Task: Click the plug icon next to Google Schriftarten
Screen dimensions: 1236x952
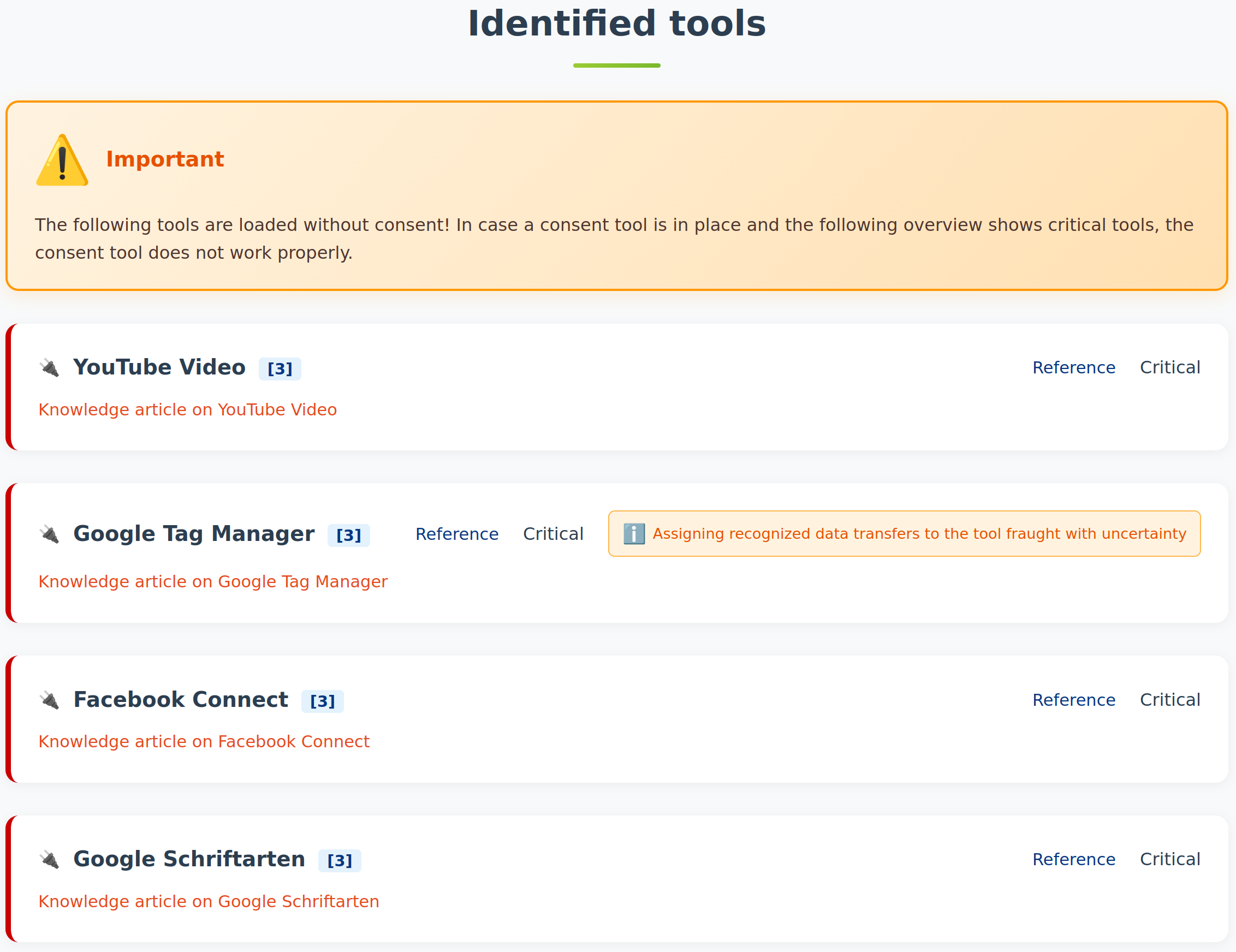Action: tap(50, 860)
